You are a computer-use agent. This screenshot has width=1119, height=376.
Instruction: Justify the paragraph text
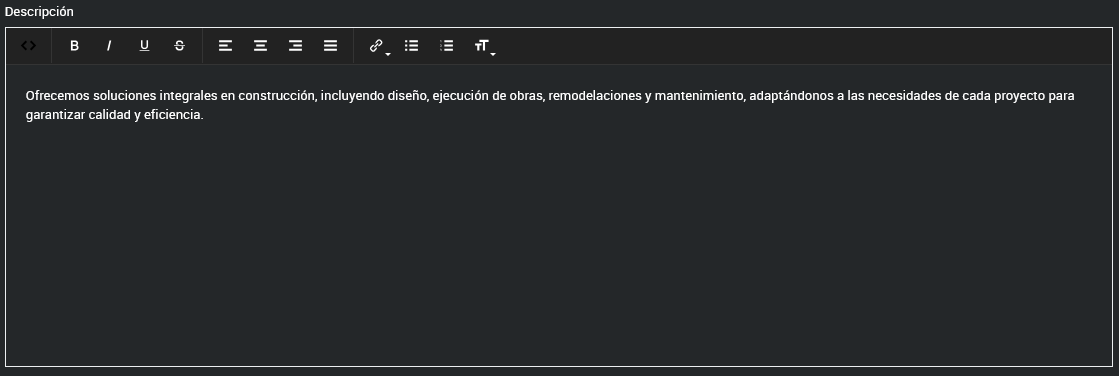point(330,46)
